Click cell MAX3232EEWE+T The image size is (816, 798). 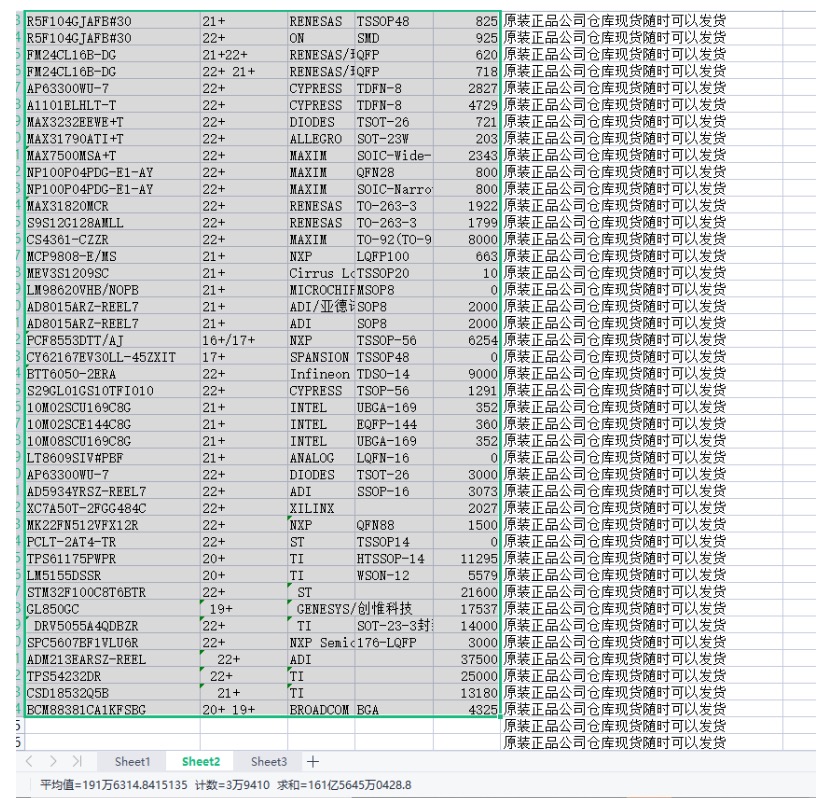point(112,122)
